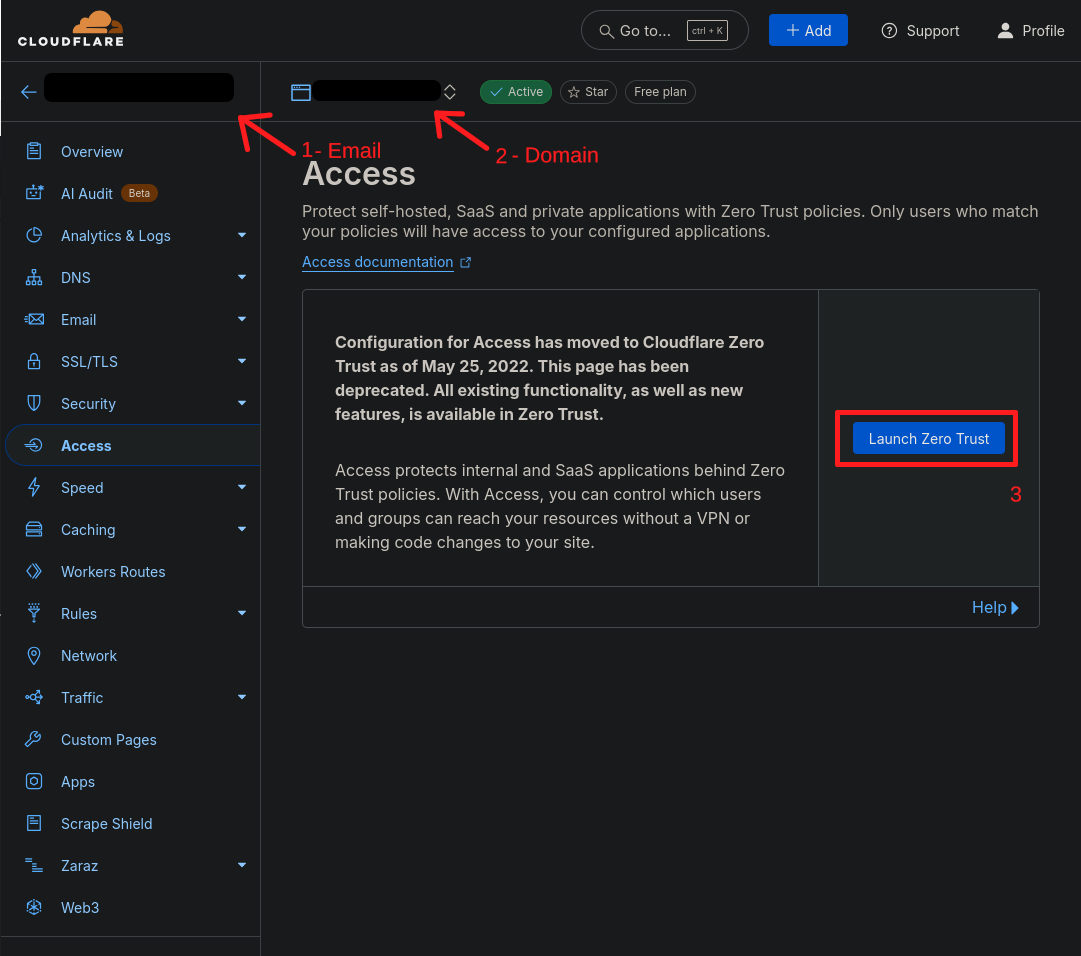Expand the Analytics & Logs submenu arrow
The height and width of the screenshot is (956, 1081).
242,235
